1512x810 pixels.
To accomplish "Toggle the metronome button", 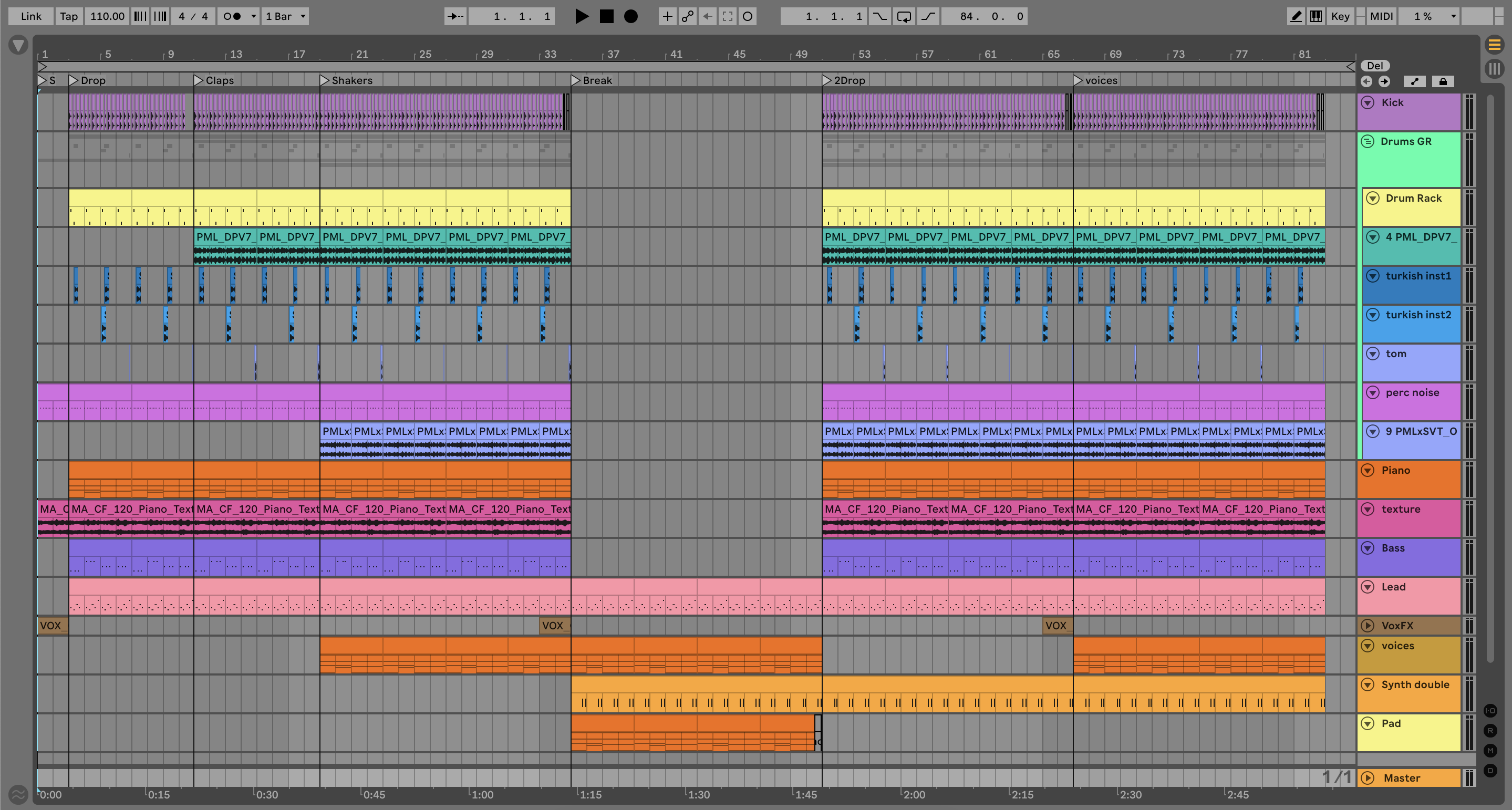I will (232, 16).
